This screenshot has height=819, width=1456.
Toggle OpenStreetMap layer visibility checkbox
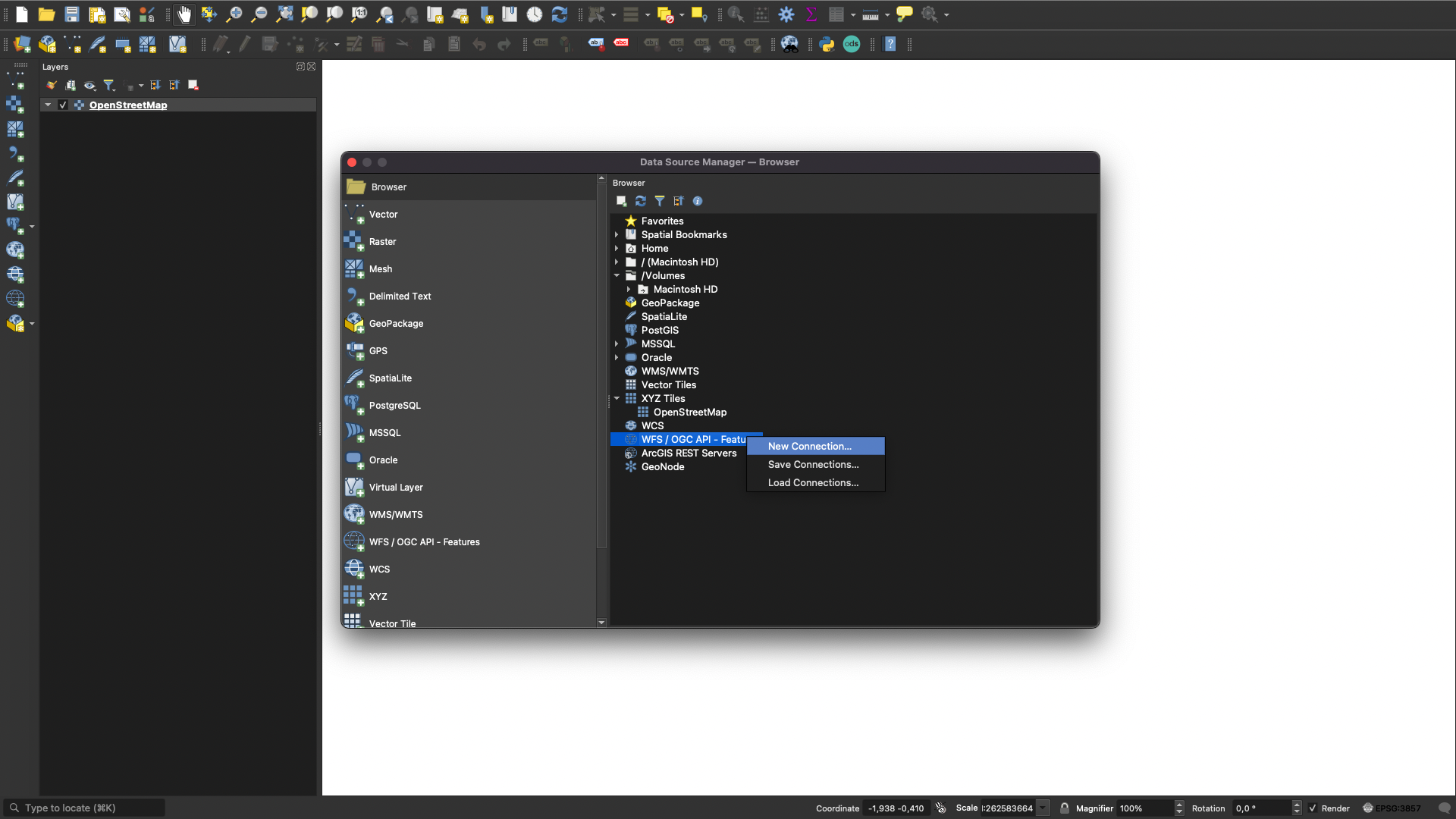click(x=63, y=105)
